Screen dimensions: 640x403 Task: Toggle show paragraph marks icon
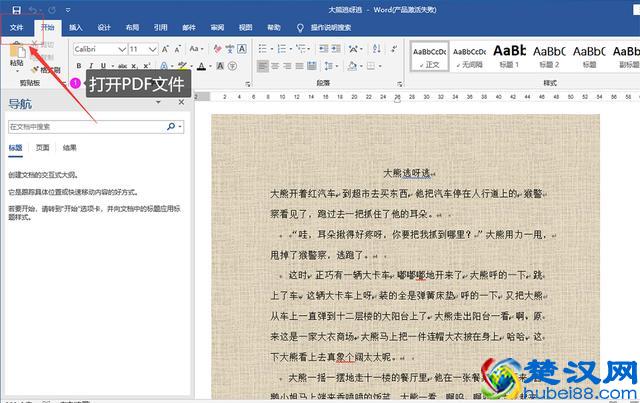pyautogui.click(x=394, y=49)
